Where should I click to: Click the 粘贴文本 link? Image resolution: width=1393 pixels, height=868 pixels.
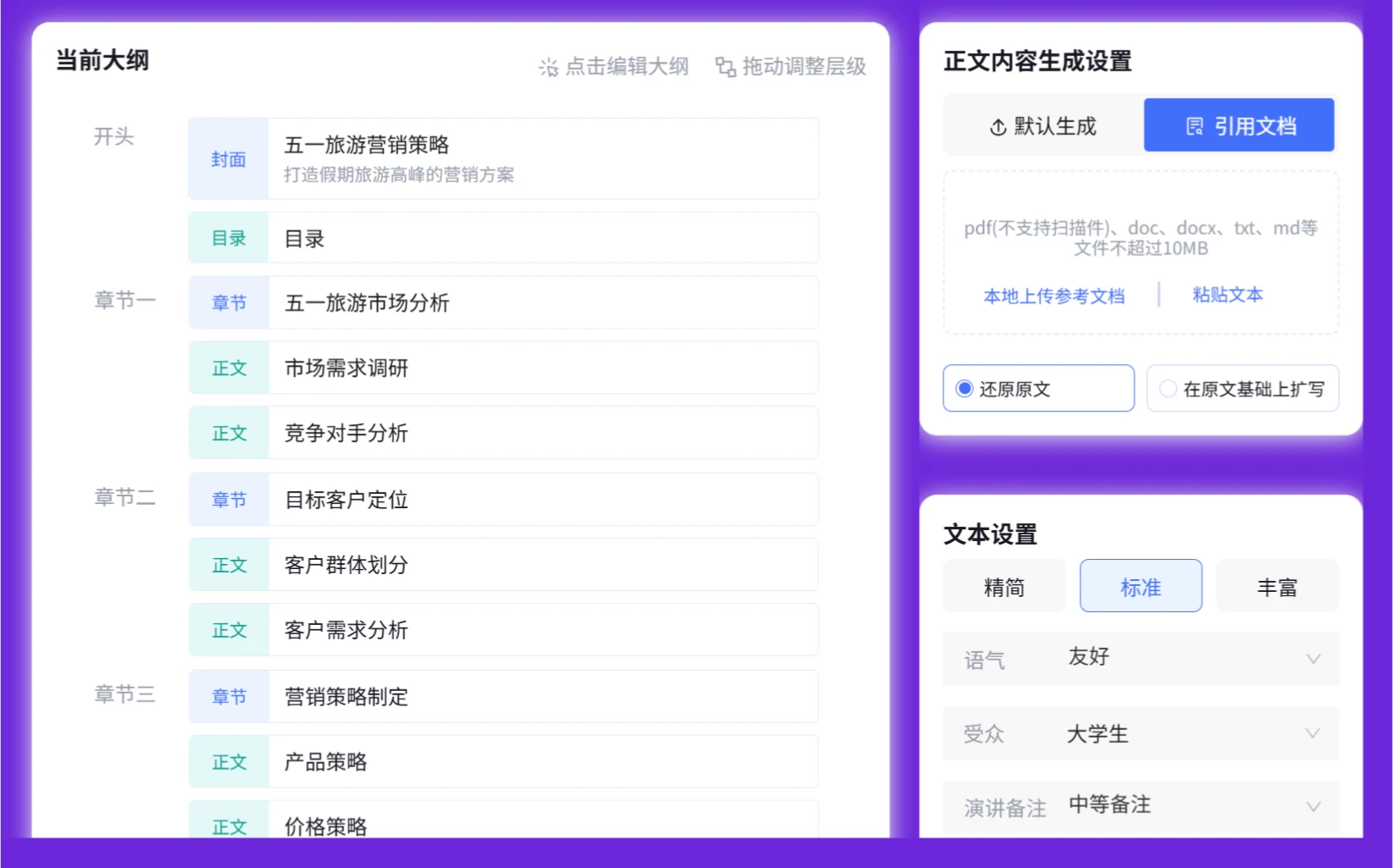(x=1227, y=295)
